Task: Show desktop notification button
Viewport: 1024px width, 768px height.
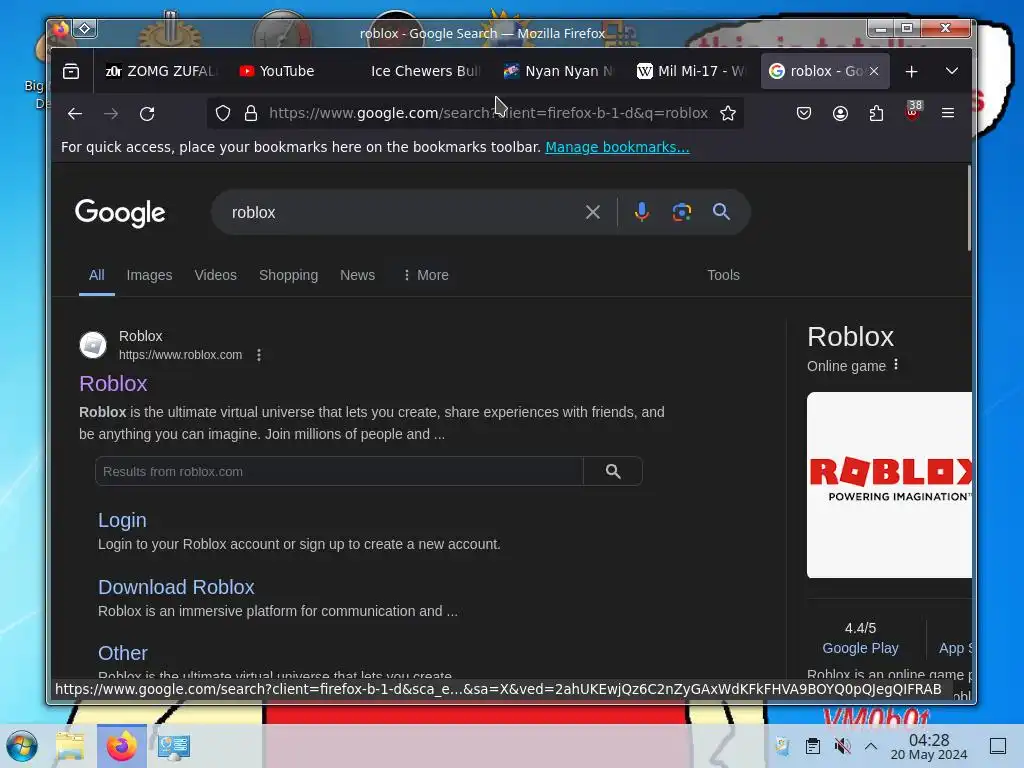Action: 998,746
